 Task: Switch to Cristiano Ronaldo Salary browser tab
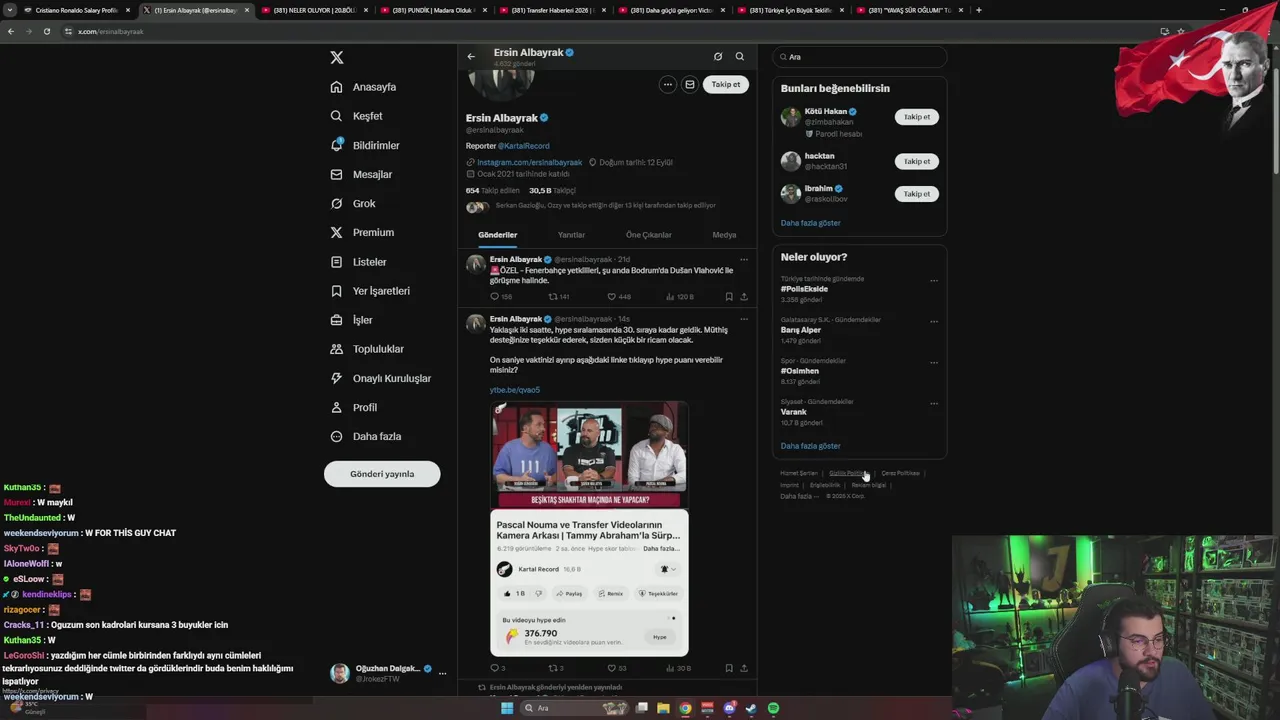(x=75, y=10)
